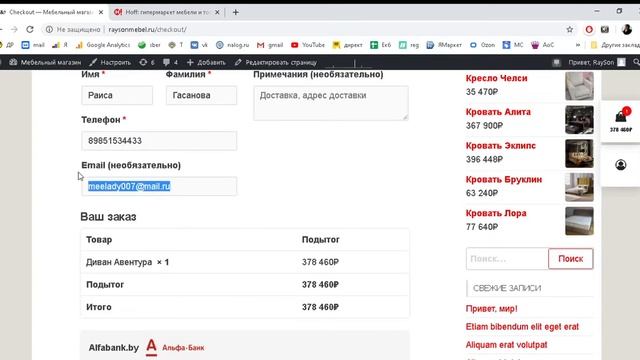The image size is (640, 360).
Task: Open Кровать Бруклин product link
Action: pos(504,180)
